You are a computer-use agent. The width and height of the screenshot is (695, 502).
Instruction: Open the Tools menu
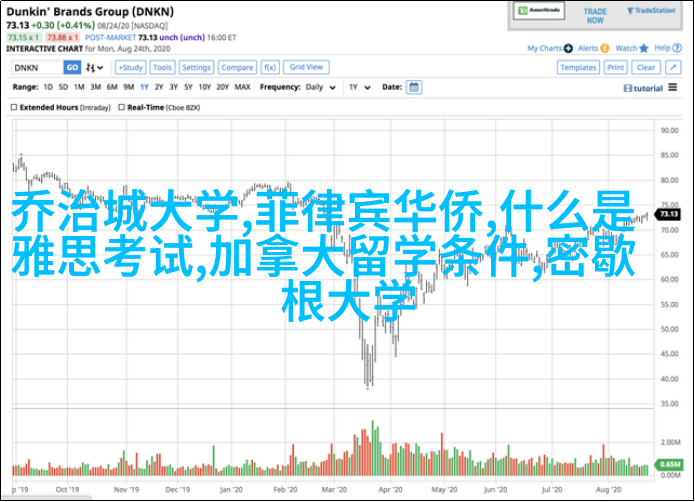[x=162, y=68]
